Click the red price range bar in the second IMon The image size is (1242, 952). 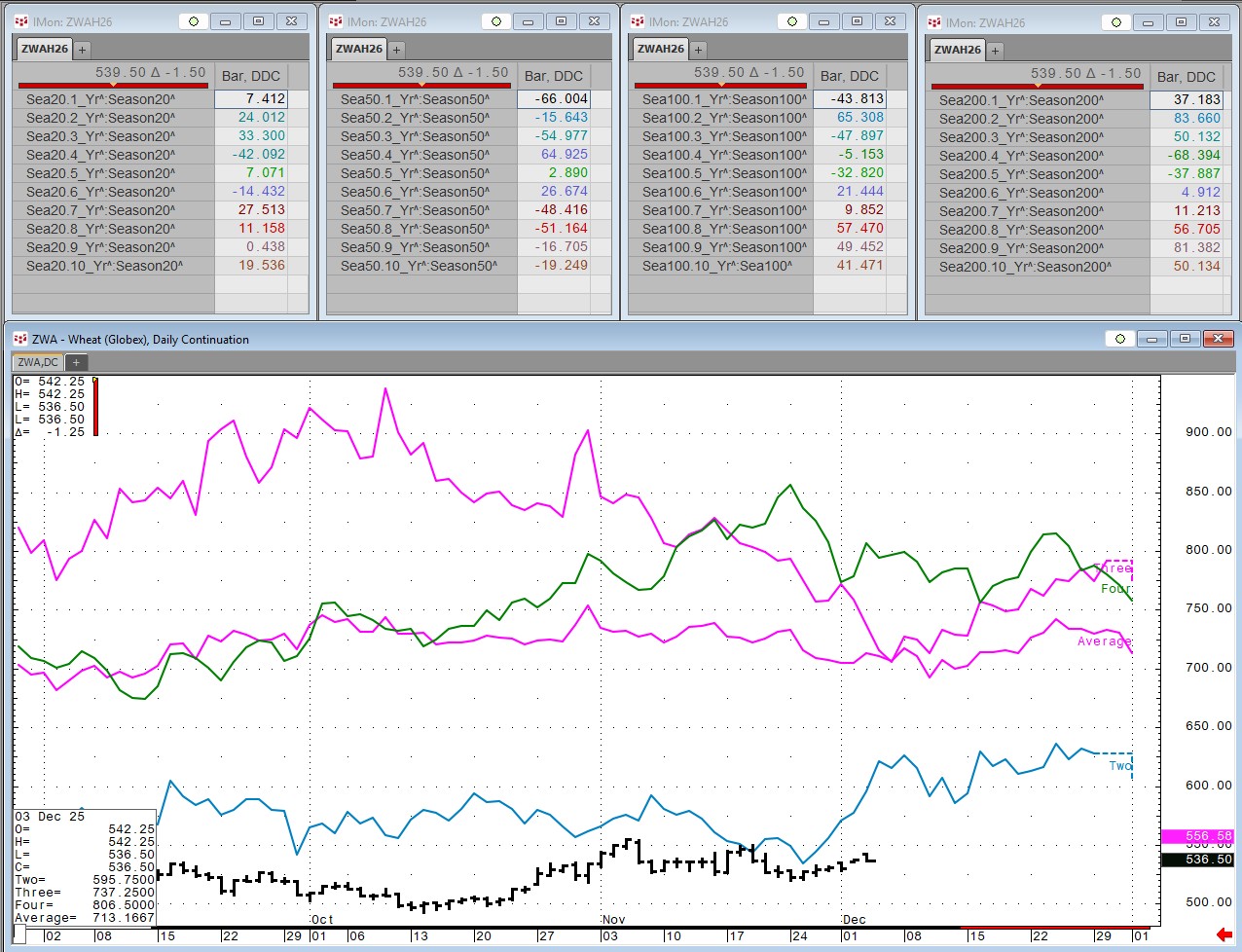click(x=420, y=86)
